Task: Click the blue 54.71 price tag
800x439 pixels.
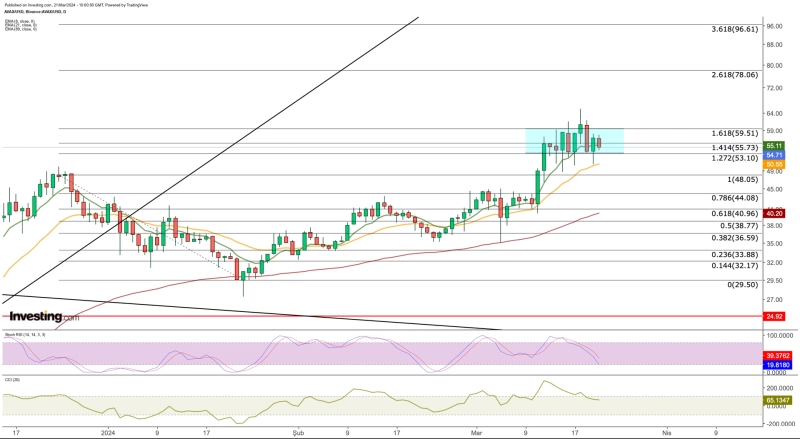Action: click(773, 155)
